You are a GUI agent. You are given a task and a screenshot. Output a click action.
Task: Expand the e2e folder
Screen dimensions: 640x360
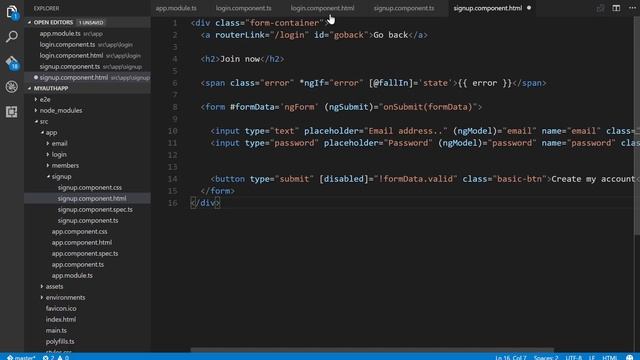45,99
